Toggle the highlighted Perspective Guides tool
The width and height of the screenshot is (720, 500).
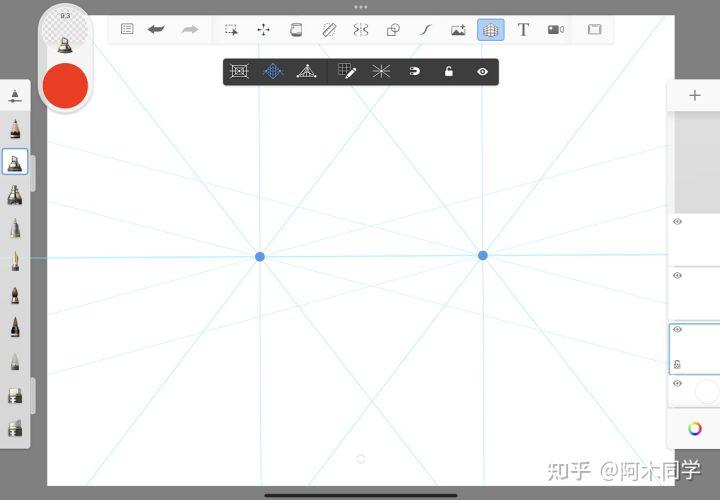click(x=490, y=30)
